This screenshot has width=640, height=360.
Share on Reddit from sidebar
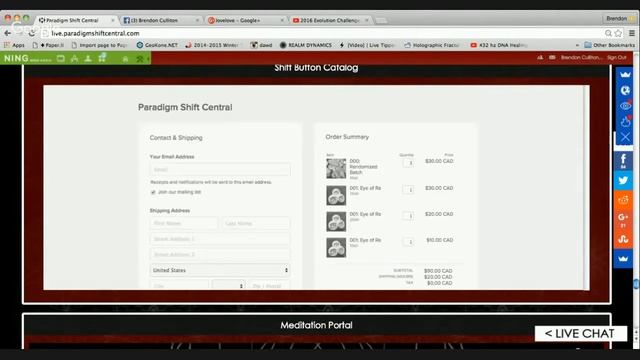pyautogui.click(x=623, y=200)
